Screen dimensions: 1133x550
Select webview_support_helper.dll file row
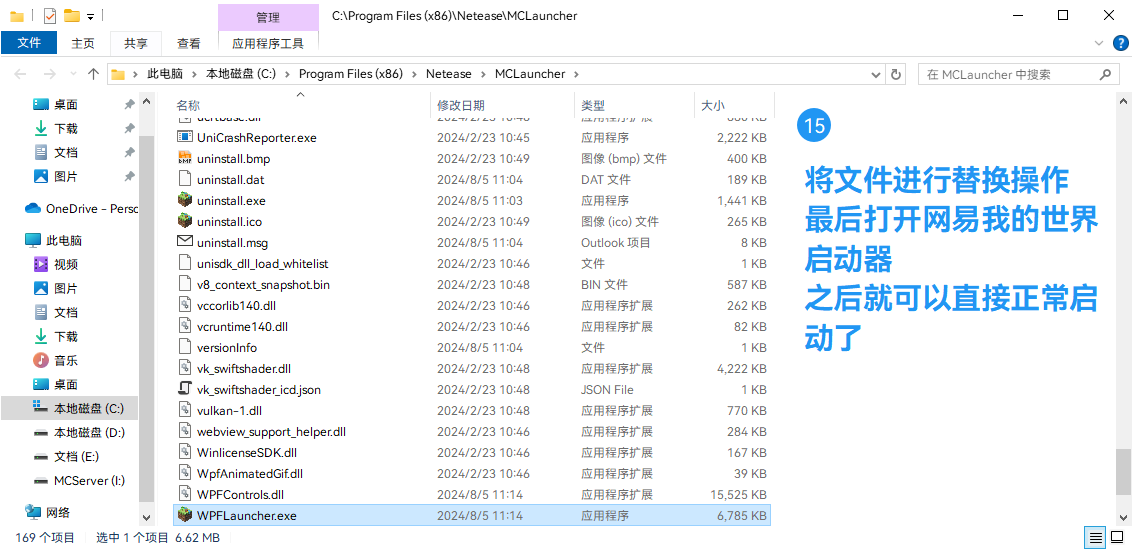click(472, 431)
